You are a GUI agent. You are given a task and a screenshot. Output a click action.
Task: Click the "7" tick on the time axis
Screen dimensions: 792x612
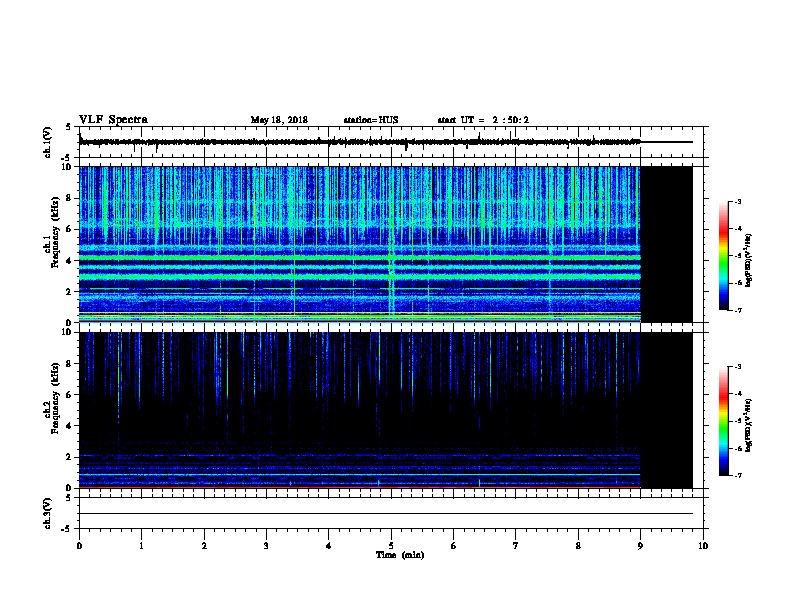516,545
